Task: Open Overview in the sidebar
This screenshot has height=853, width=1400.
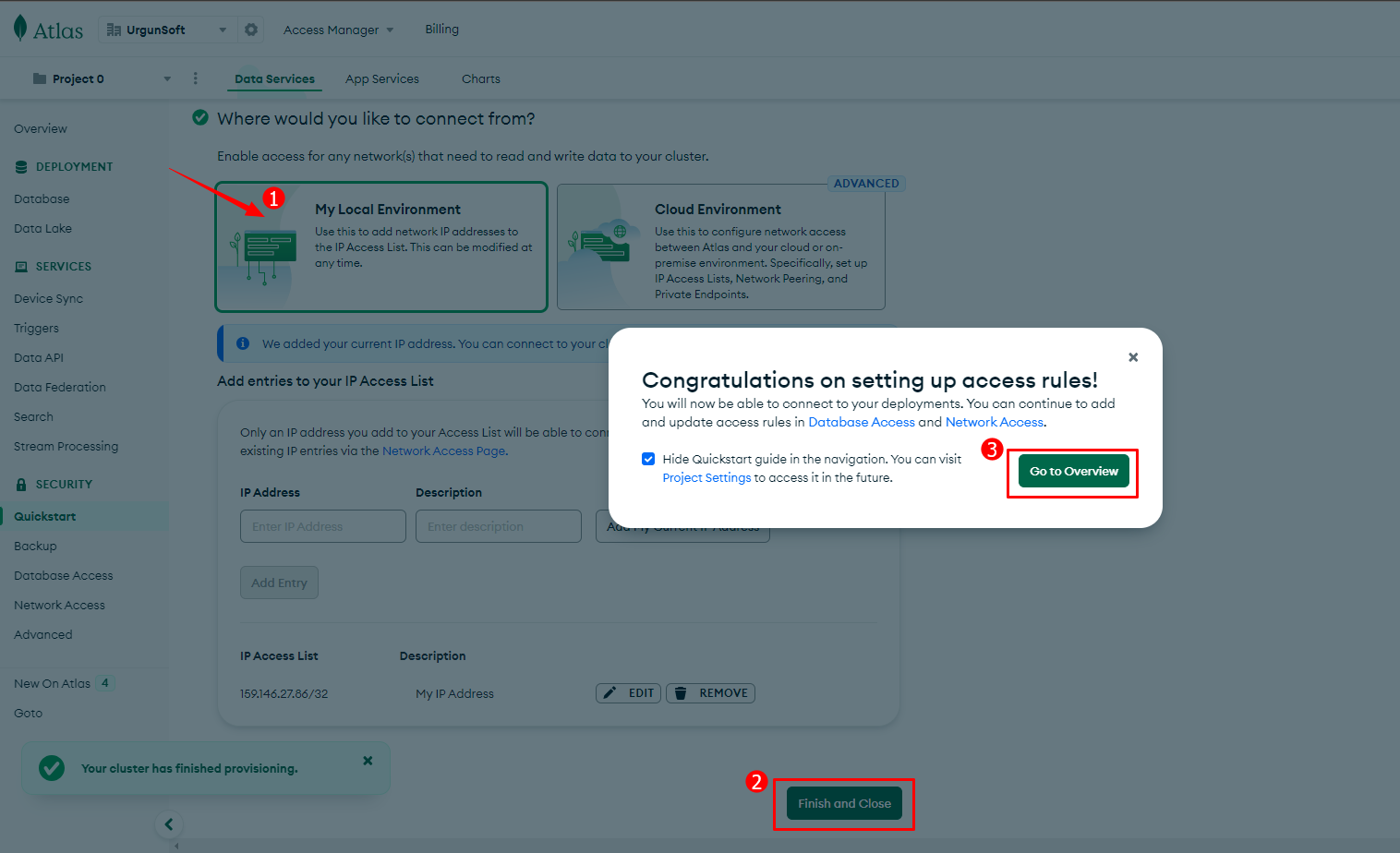Action: [41, 129]
